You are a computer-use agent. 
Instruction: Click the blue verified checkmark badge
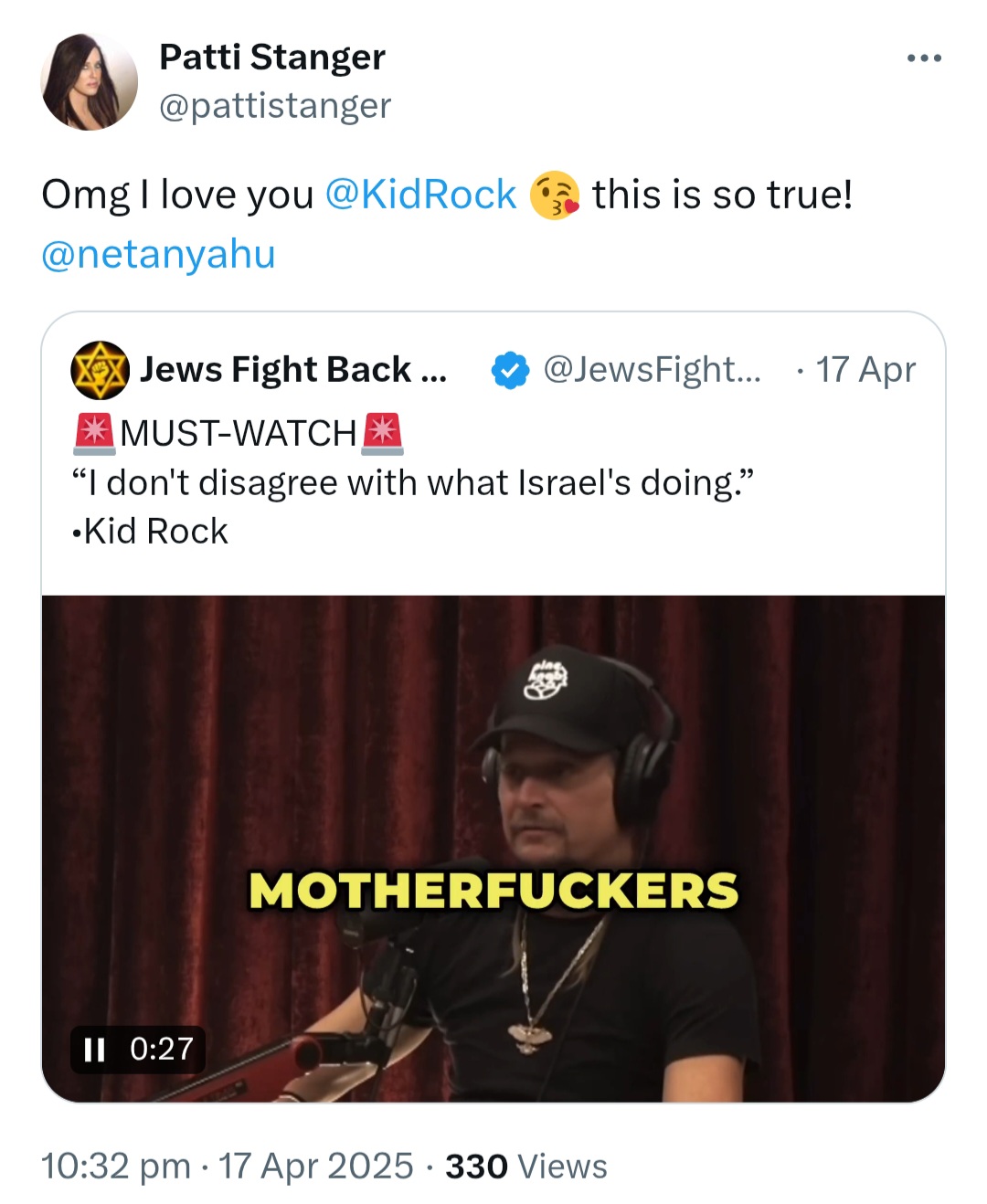[x=510, y=370]
